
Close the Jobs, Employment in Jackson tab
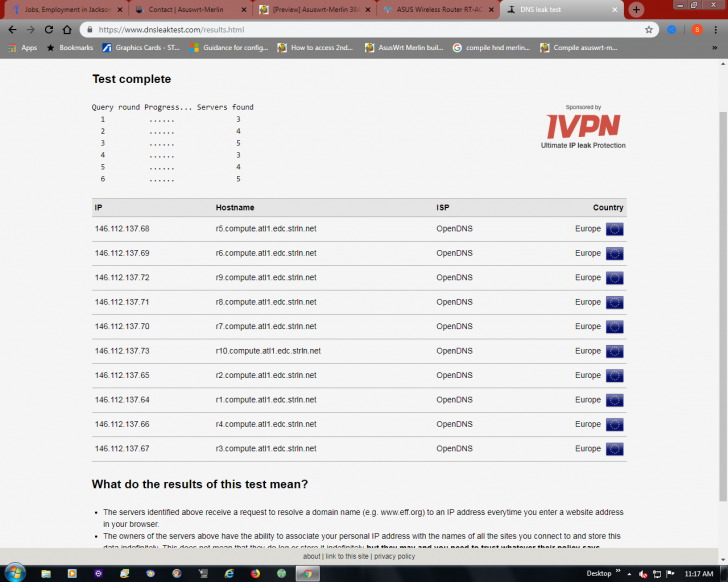(120, 10)
